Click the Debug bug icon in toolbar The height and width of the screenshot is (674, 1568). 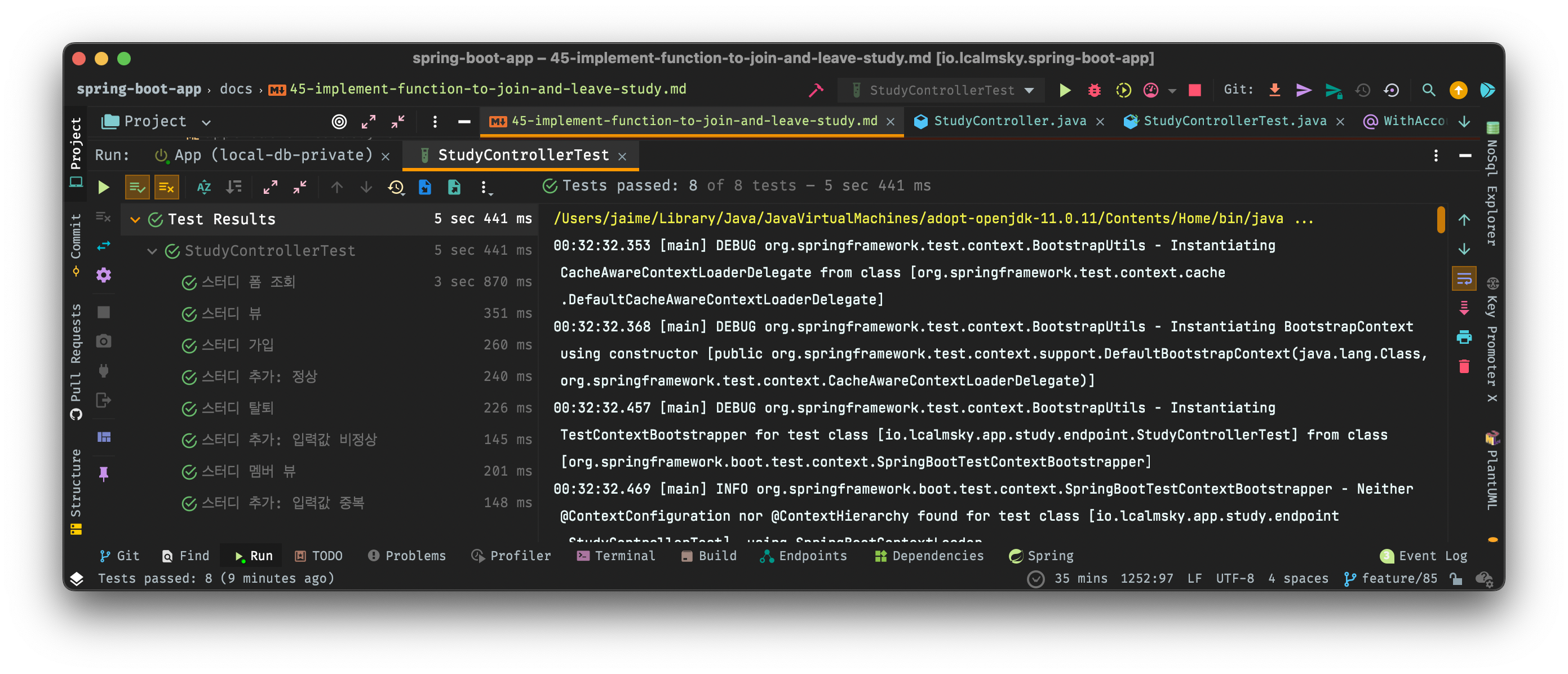click(1094, 90)
